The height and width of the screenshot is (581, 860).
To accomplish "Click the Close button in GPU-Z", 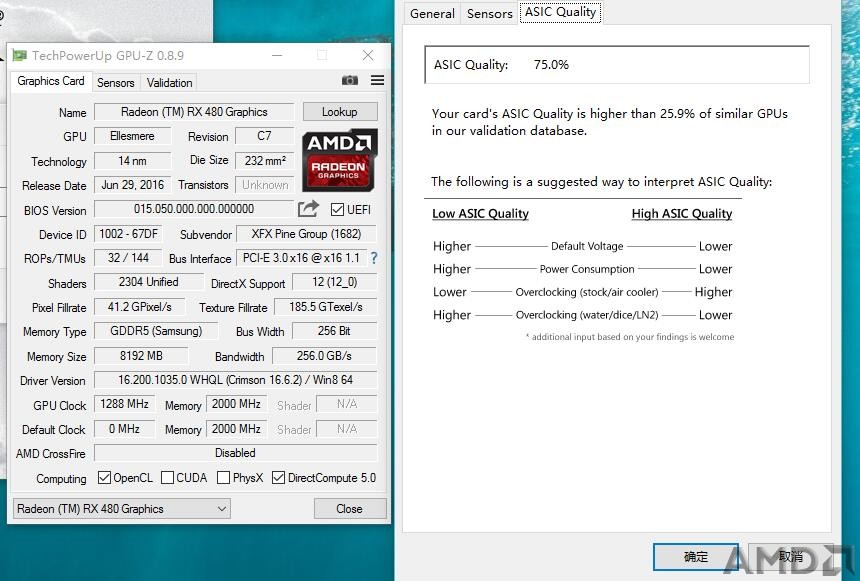I will pos(350,509).
